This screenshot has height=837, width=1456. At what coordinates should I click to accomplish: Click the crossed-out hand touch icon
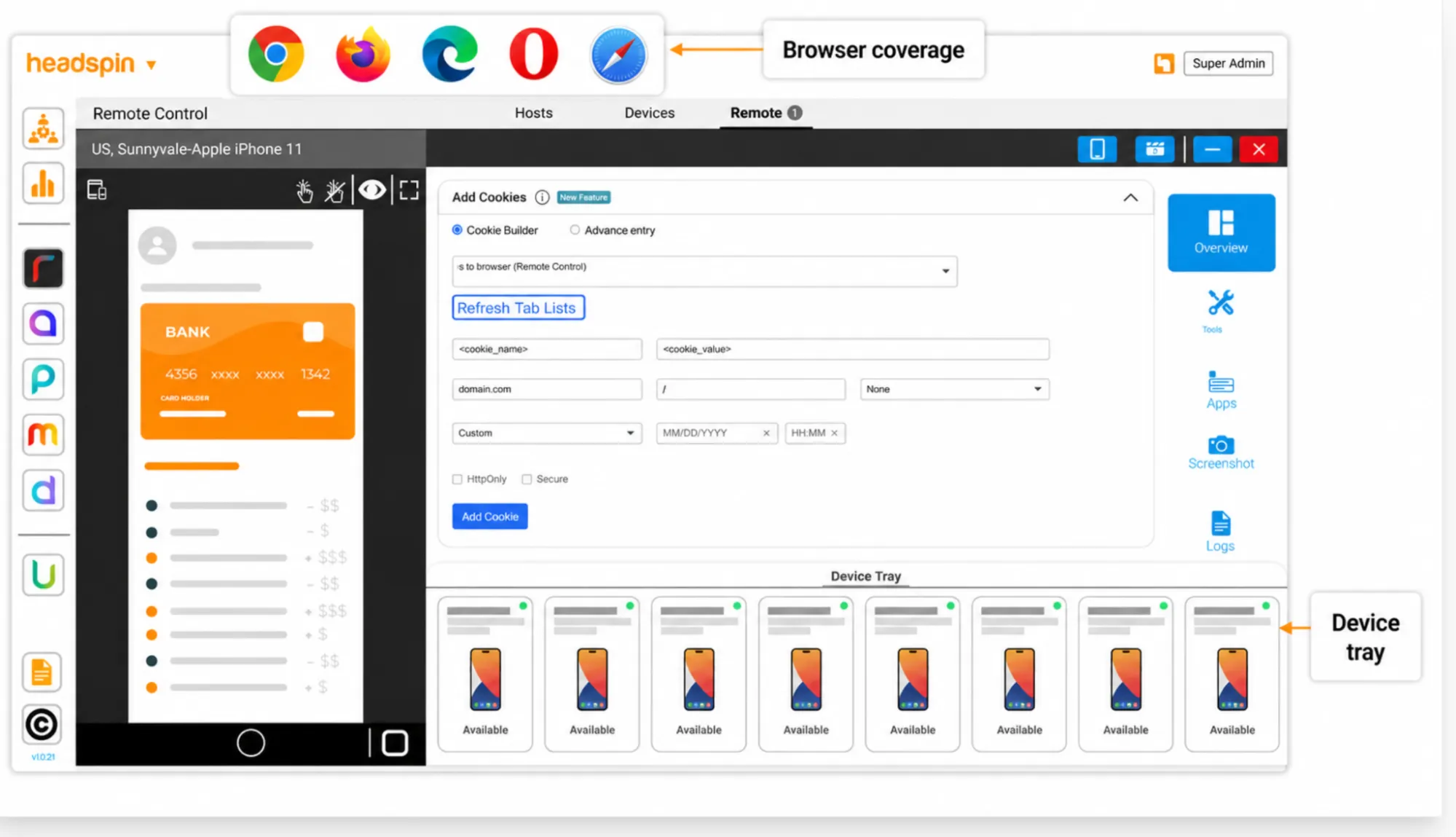335,191
